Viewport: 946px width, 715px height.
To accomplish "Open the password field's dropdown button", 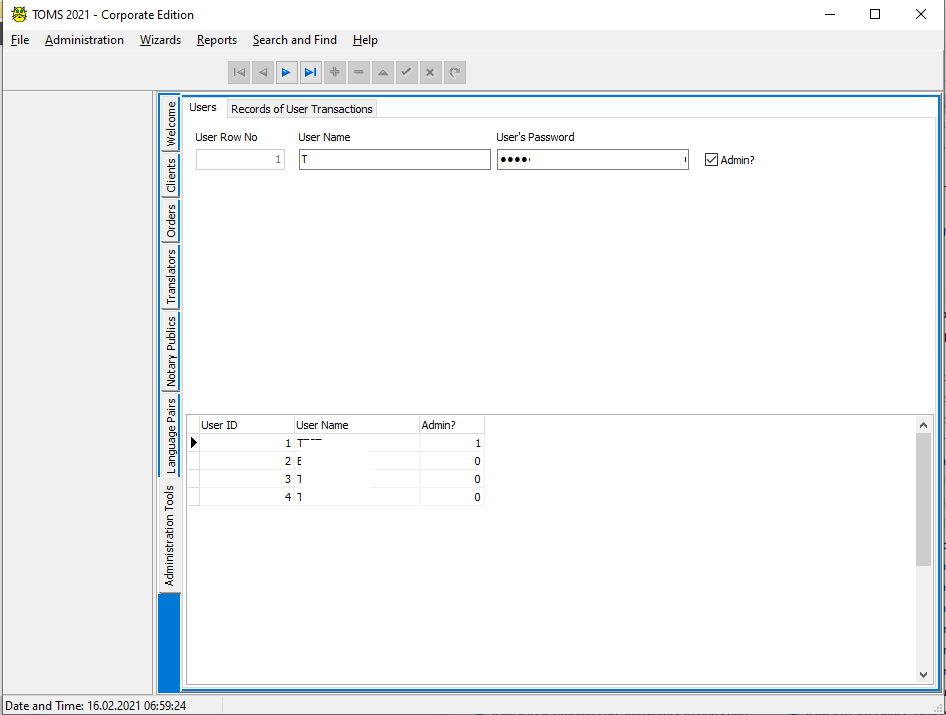I will (684, 159).
